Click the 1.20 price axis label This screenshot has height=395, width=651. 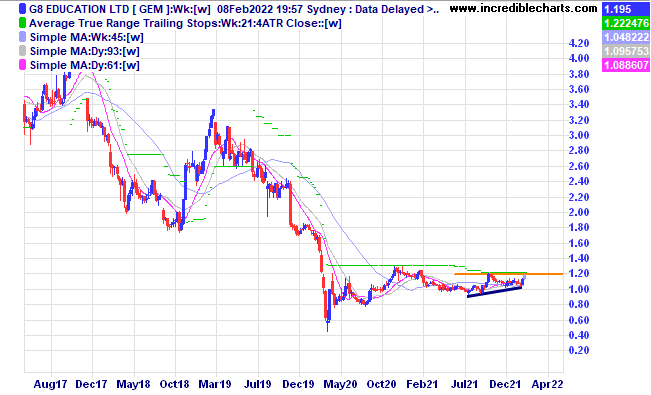click(x=579, y=274)
